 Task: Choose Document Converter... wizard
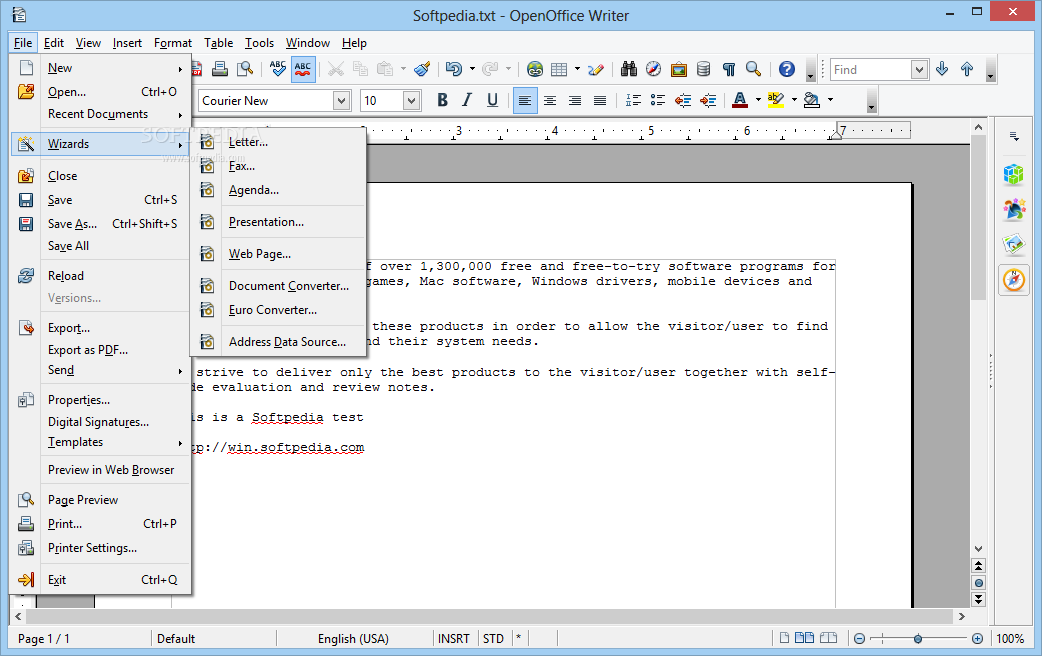click(278, 286)
